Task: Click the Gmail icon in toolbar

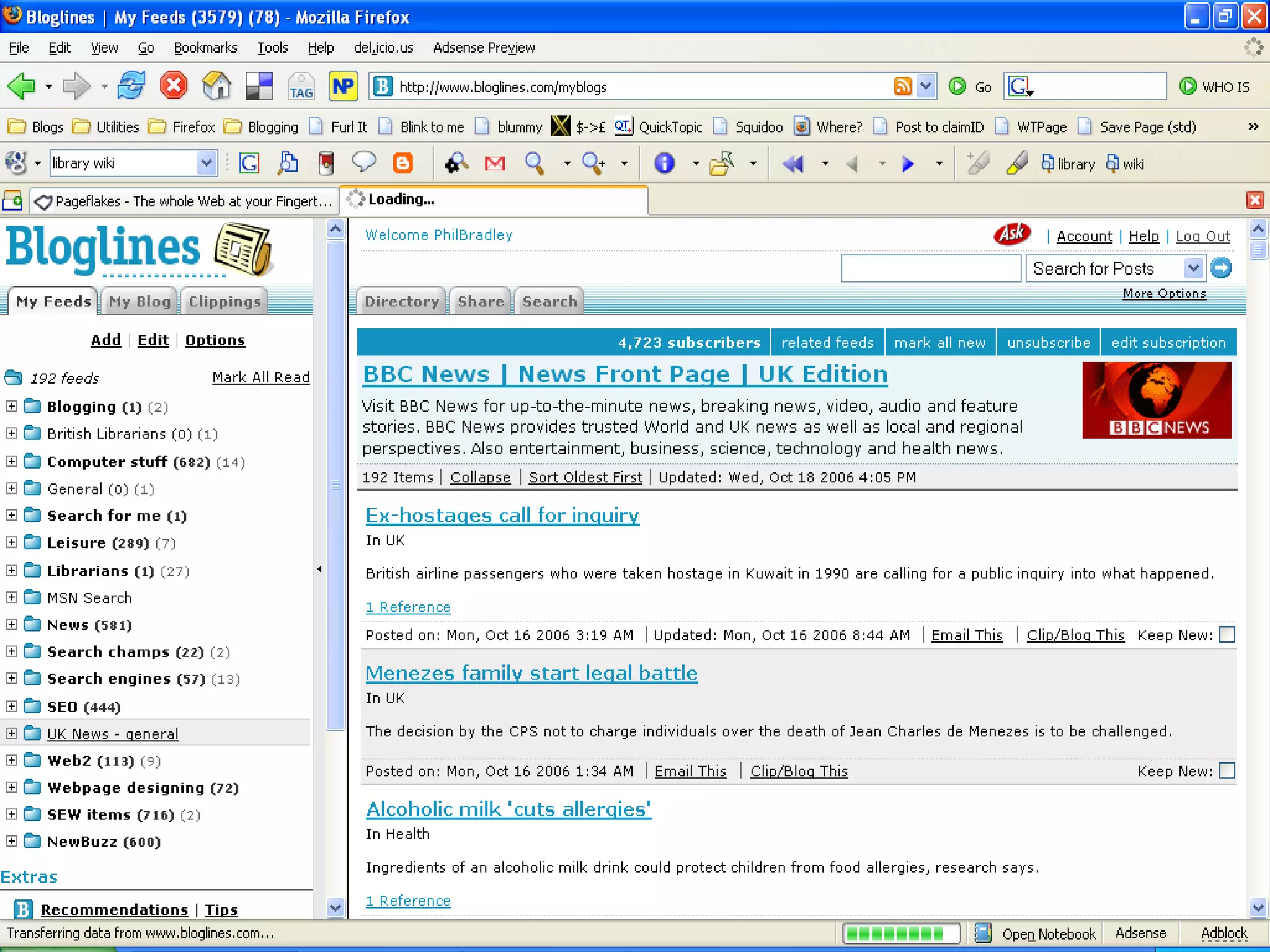Action: (x=494, y=164)
